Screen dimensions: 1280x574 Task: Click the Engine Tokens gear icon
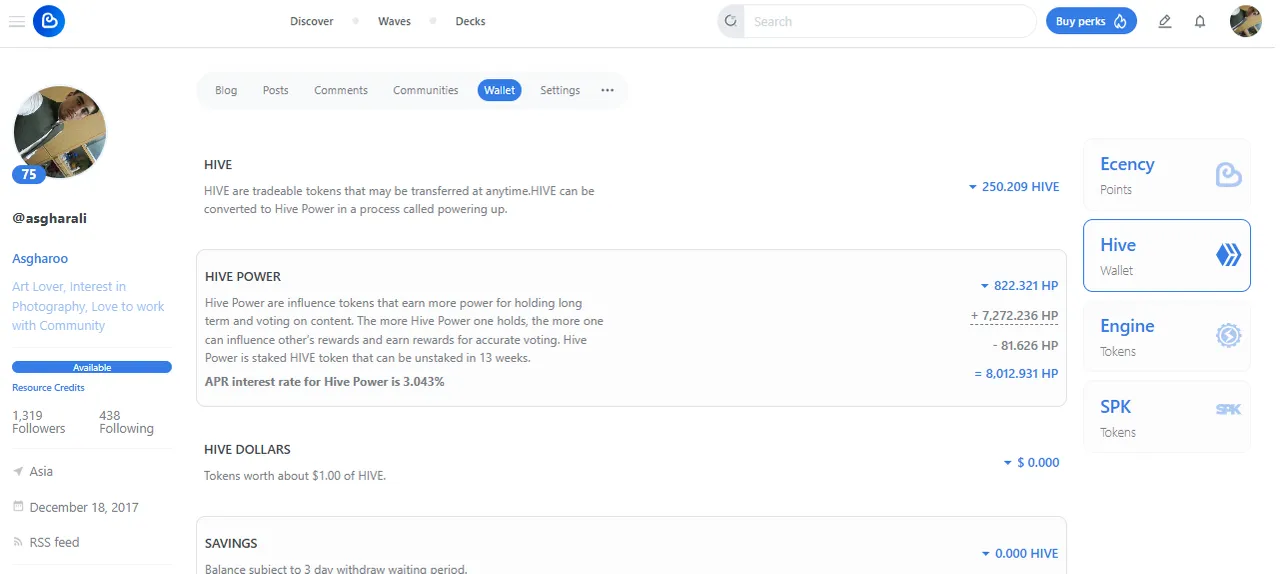tap(1228, 336)
